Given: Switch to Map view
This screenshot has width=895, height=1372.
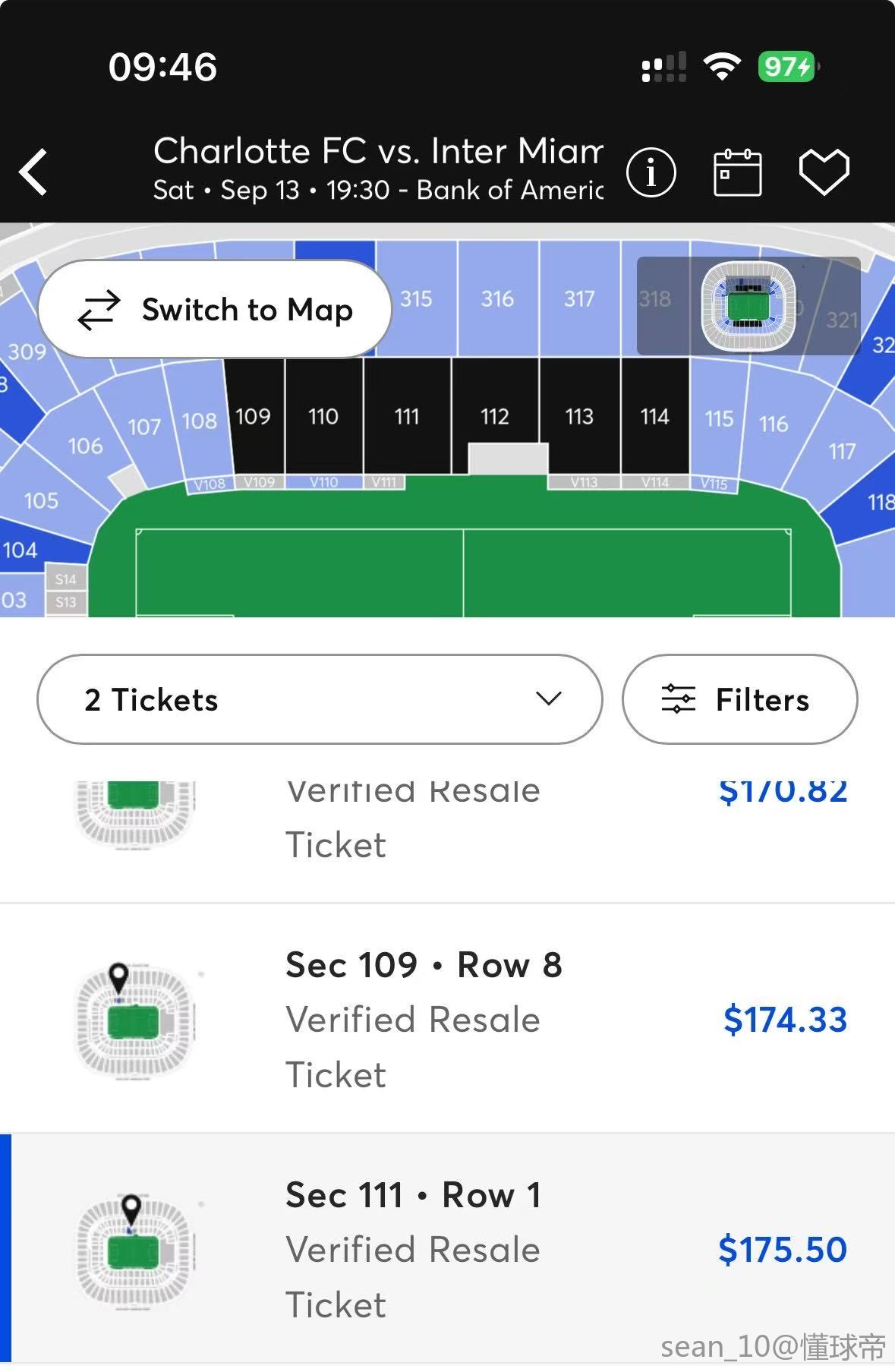Looking at the screenshot, I should tap(215, 310).
